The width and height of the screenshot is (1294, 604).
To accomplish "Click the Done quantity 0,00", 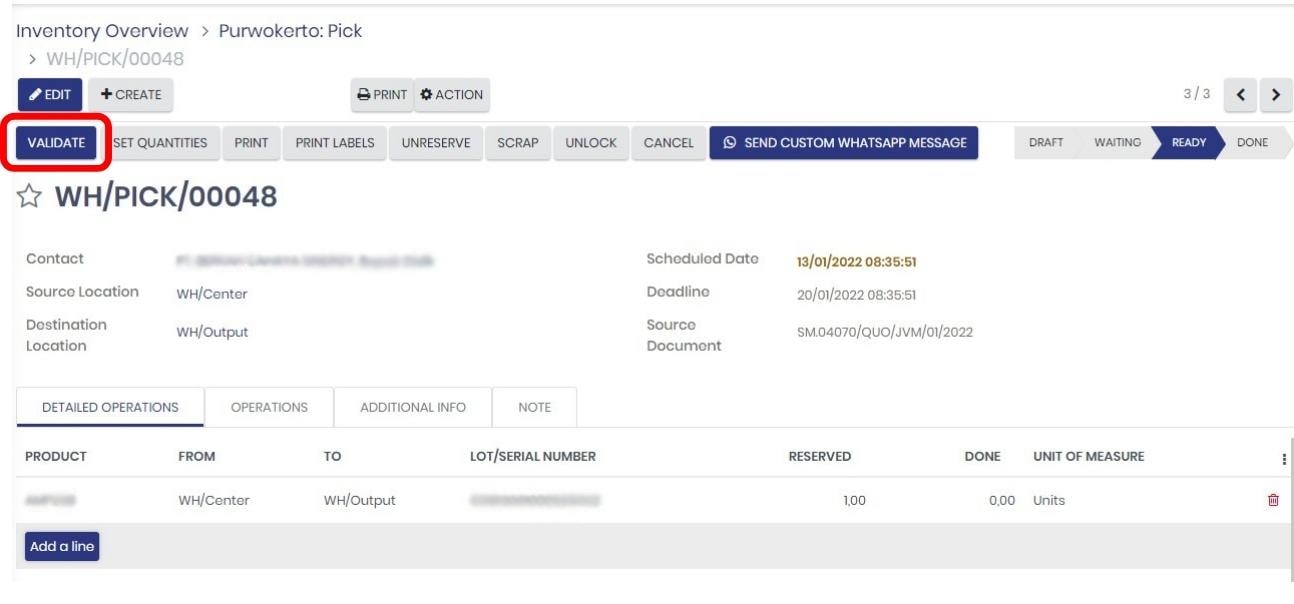I will coord(1002,500).
